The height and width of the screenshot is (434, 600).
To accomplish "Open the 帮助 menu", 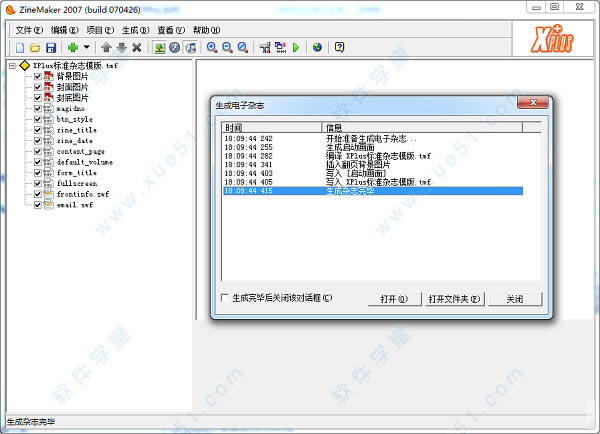I will [x=206, y=30].
